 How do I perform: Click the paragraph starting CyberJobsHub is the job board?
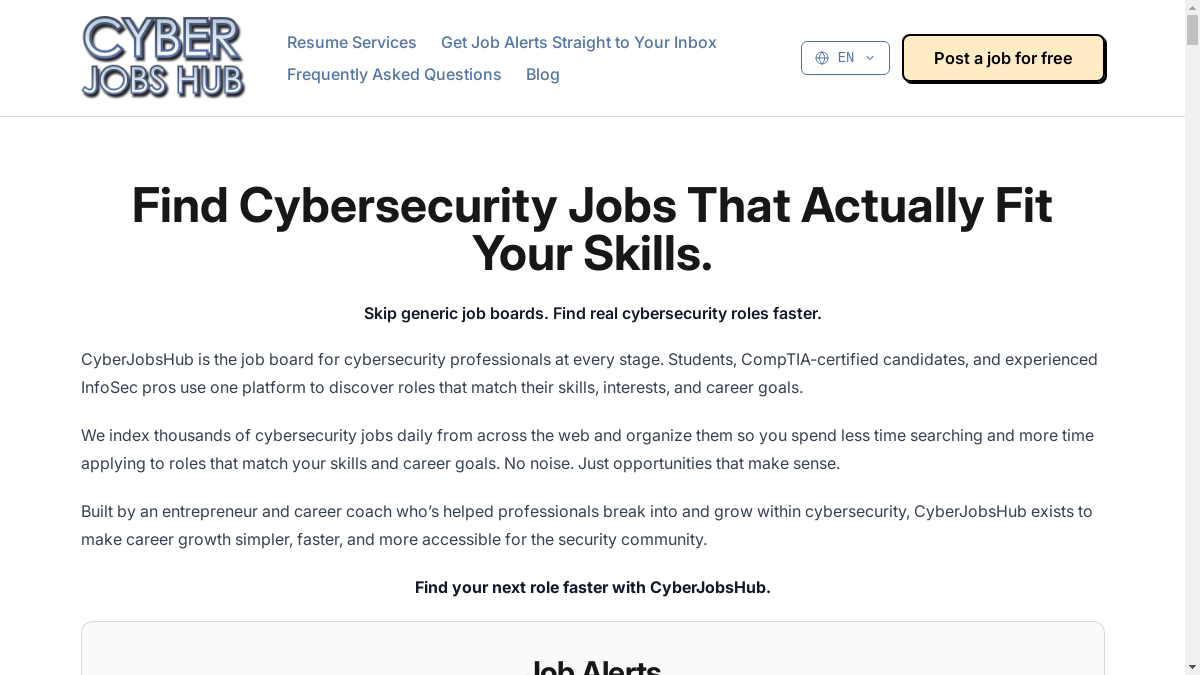tap(590, 373)
